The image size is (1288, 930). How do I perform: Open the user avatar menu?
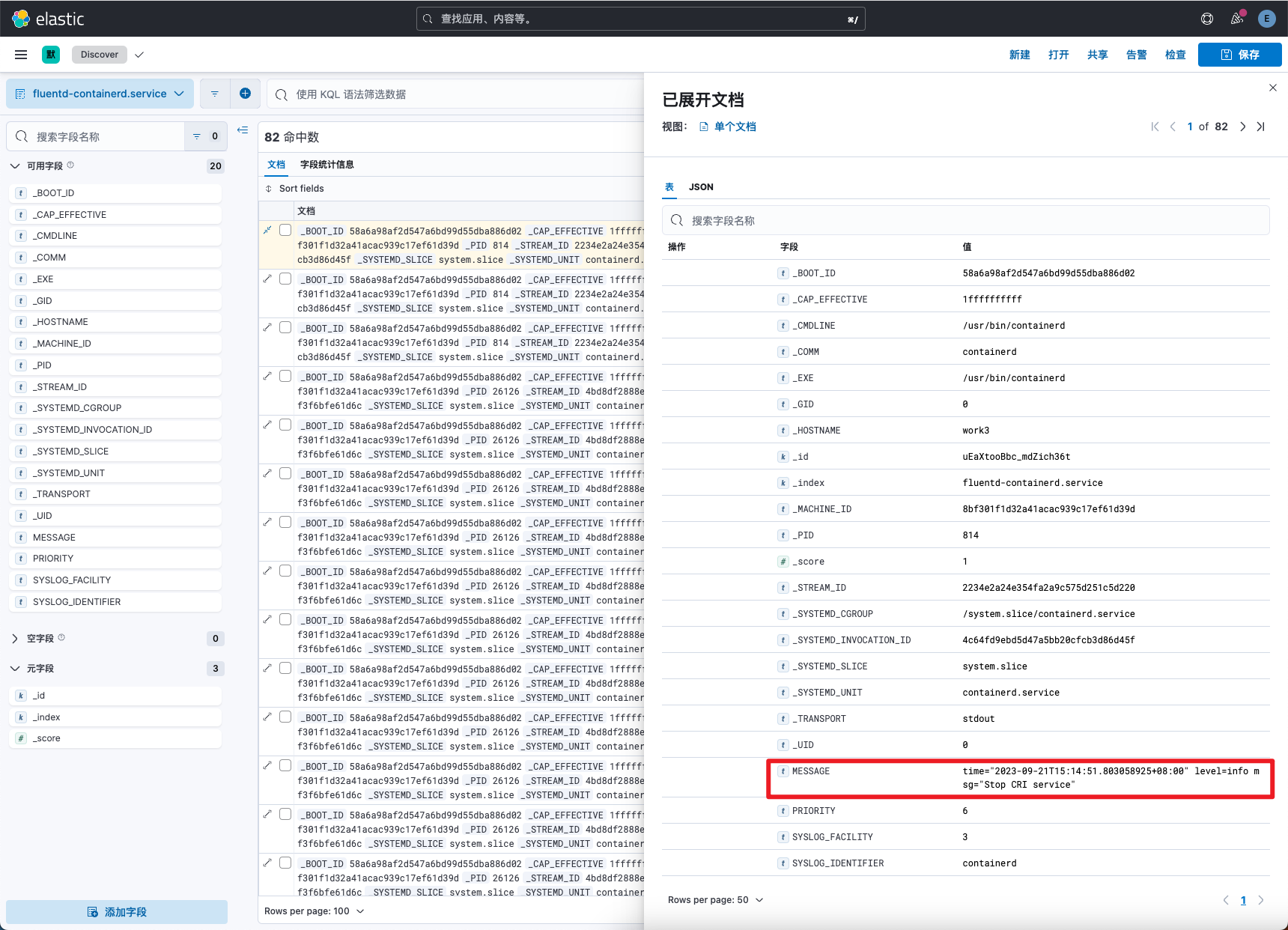pos(1267,19)
